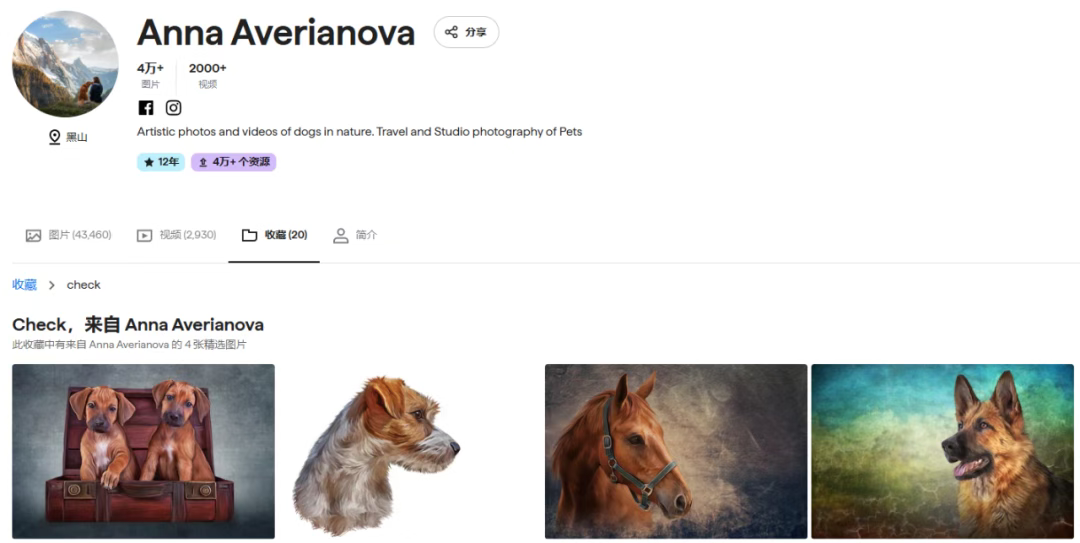Open the Facebook profile icon
Screen dimensions: 1080x543
145,107
